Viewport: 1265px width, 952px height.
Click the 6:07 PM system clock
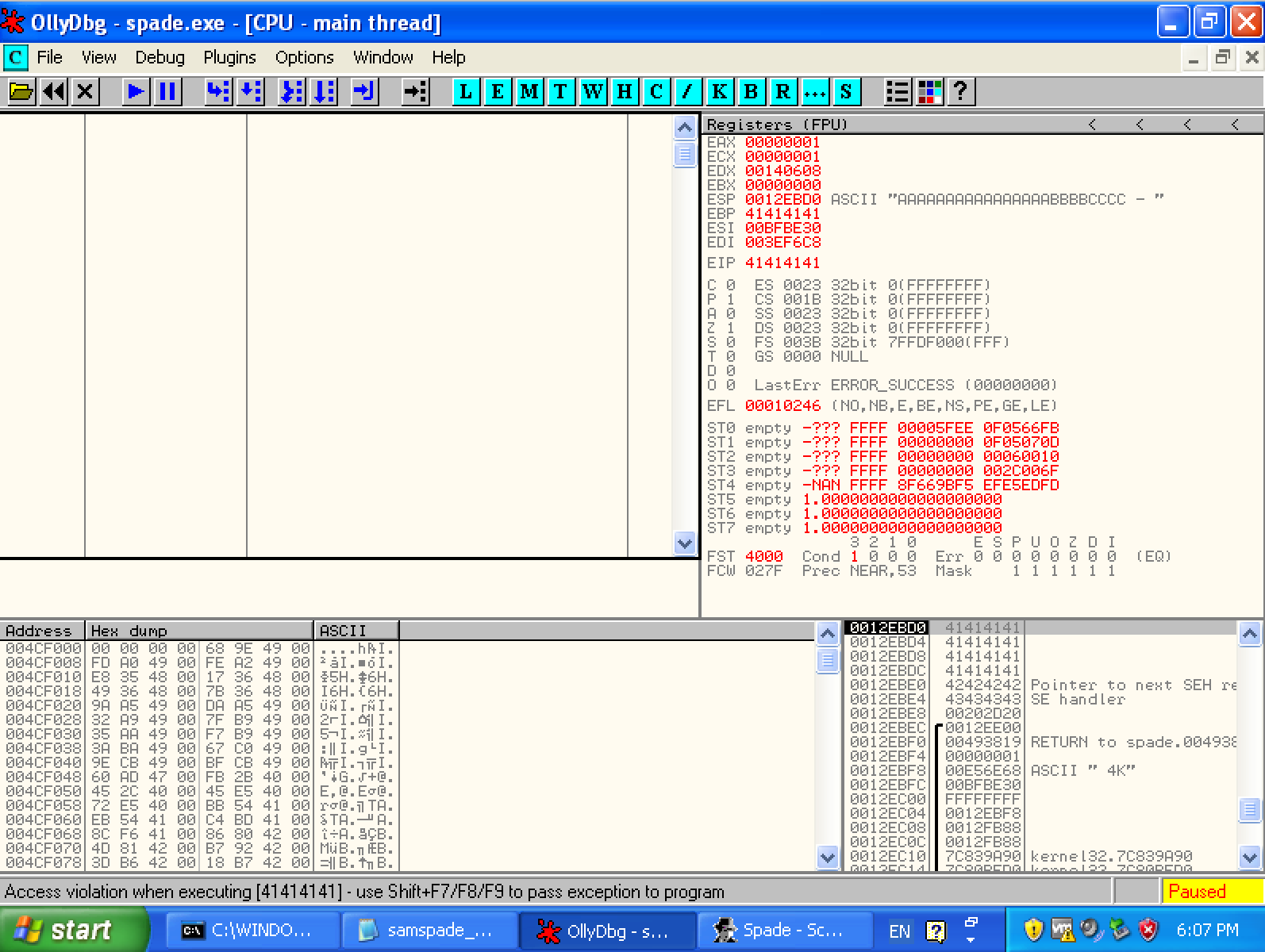pyautogui.click(x=1208, y=930)
